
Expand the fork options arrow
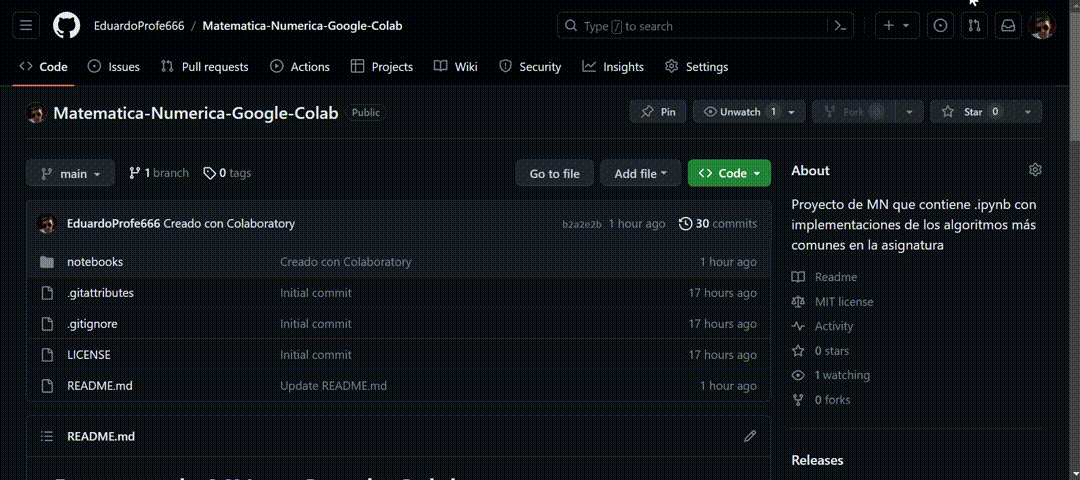(909, 112)
